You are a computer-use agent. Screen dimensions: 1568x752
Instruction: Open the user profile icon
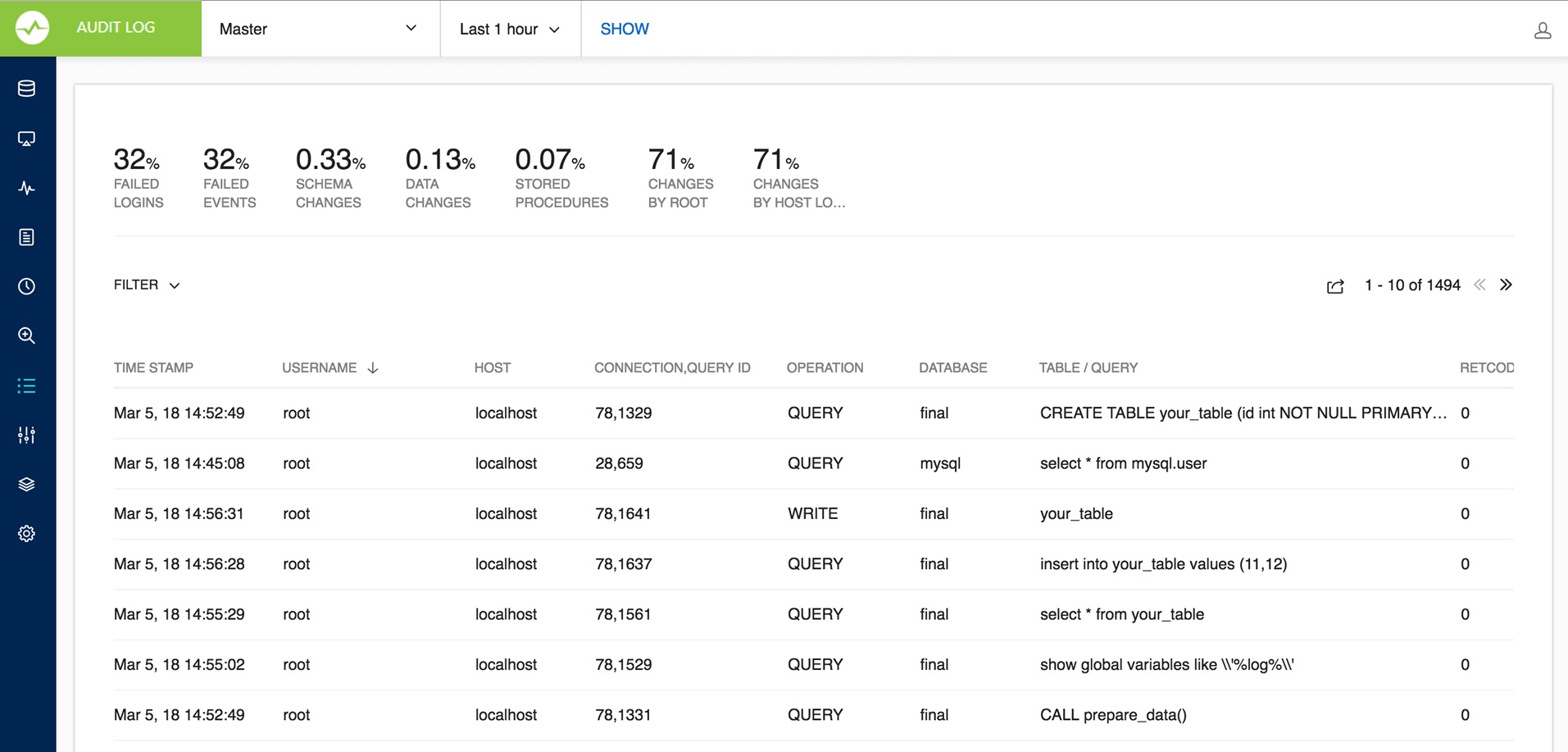click(1542, 30)
